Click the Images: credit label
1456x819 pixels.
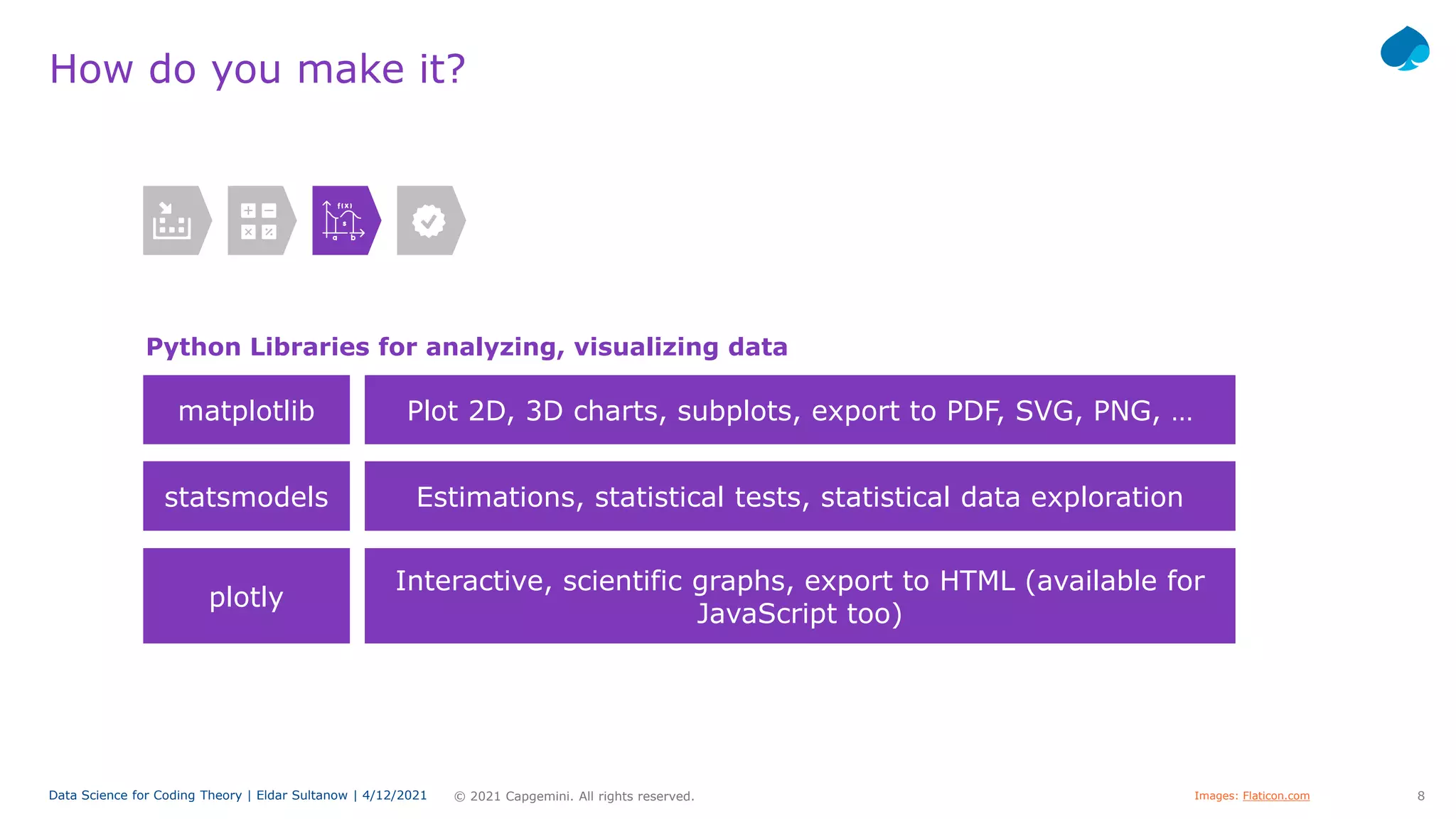(1216, 796)
